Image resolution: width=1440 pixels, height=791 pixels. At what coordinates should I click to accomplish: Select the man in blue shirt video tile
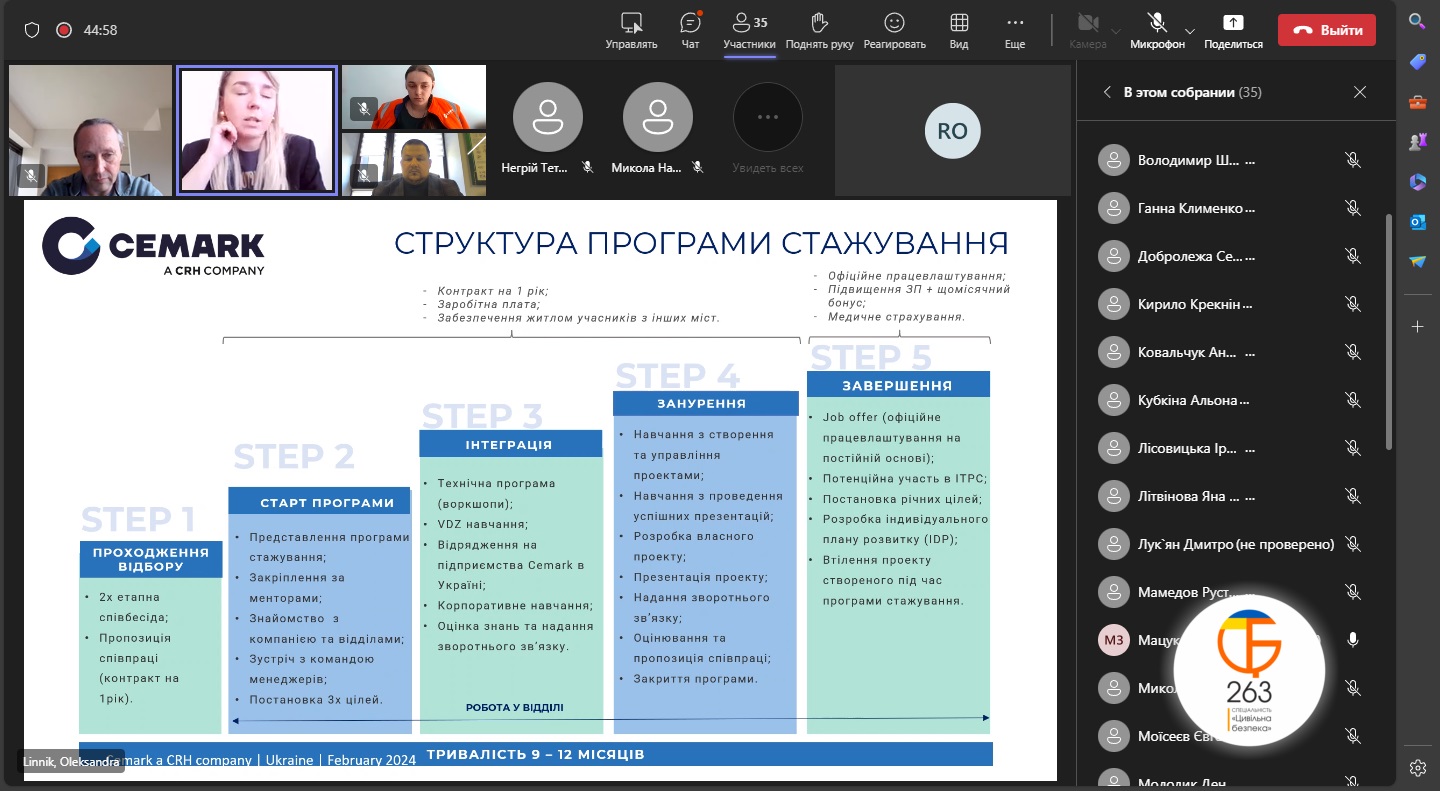[91, 130]
